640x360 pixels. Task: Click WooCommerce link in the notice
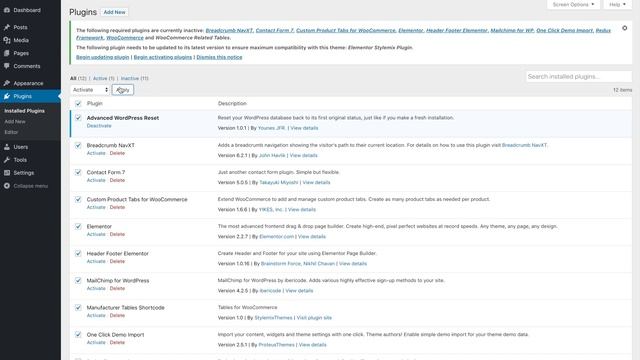tap(125, 38)
